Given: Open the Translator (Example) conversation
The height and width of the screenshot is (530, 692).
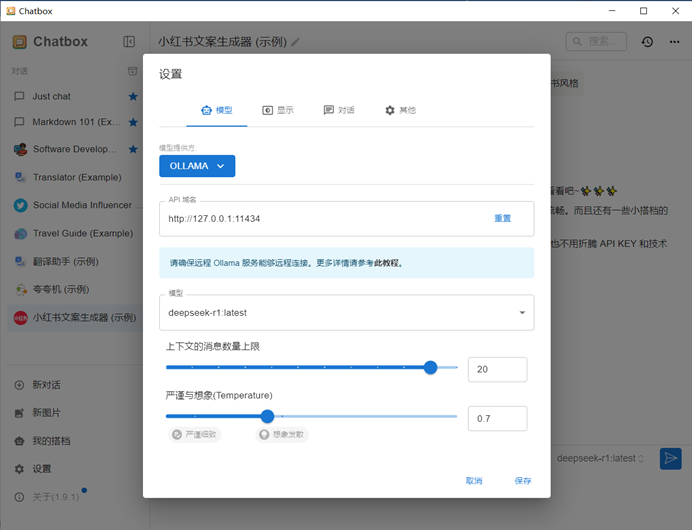Looking at the screenshot, I should [x=75, y=177].
